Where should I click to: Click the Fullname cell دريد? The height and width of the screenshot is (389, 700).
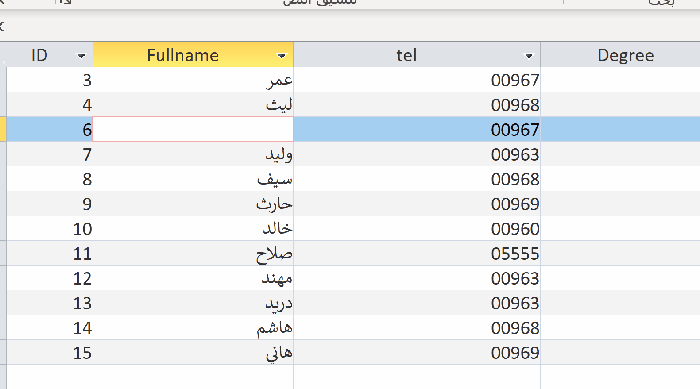click(193, 303)
